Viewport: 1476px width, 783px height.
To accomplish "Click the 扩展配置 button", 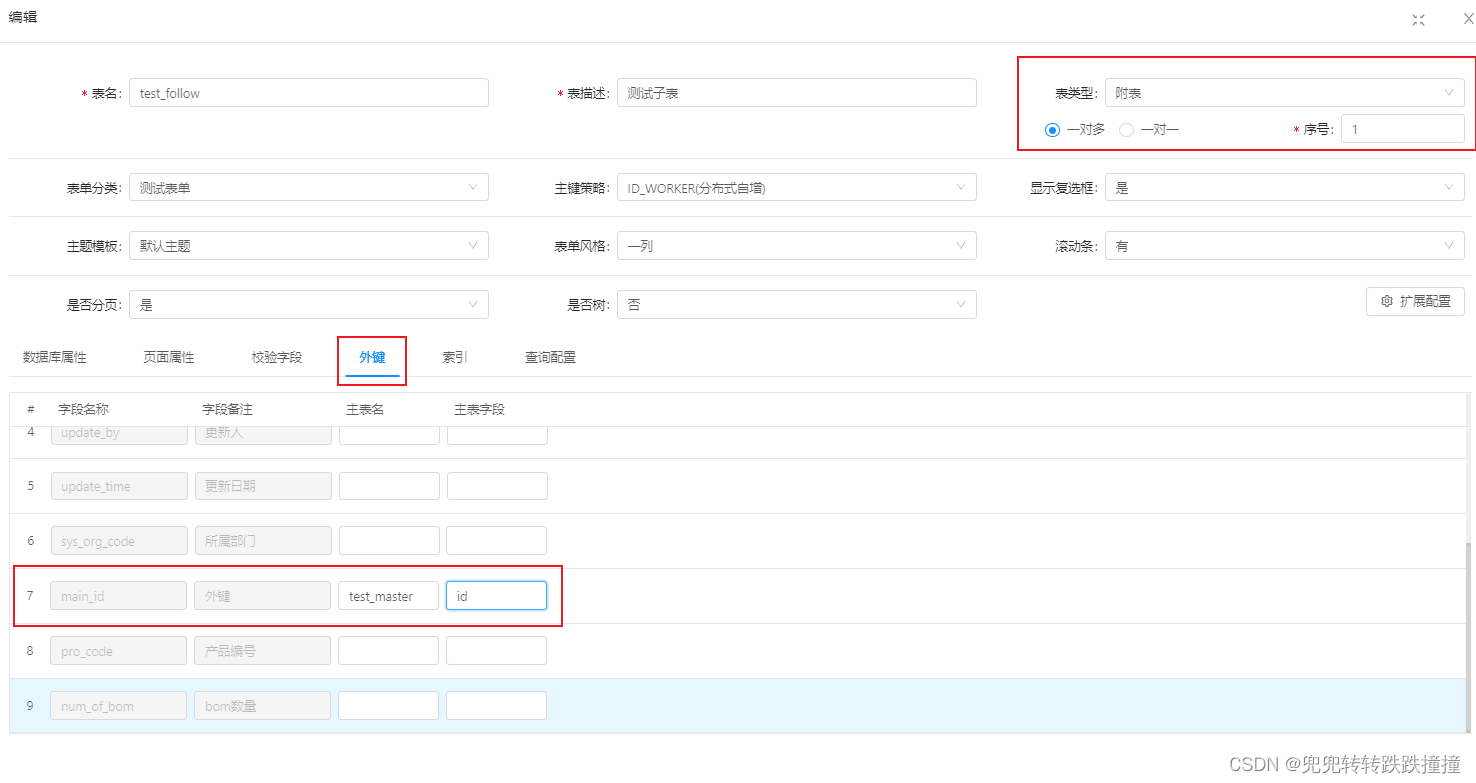I will (x=1415, y=301).
